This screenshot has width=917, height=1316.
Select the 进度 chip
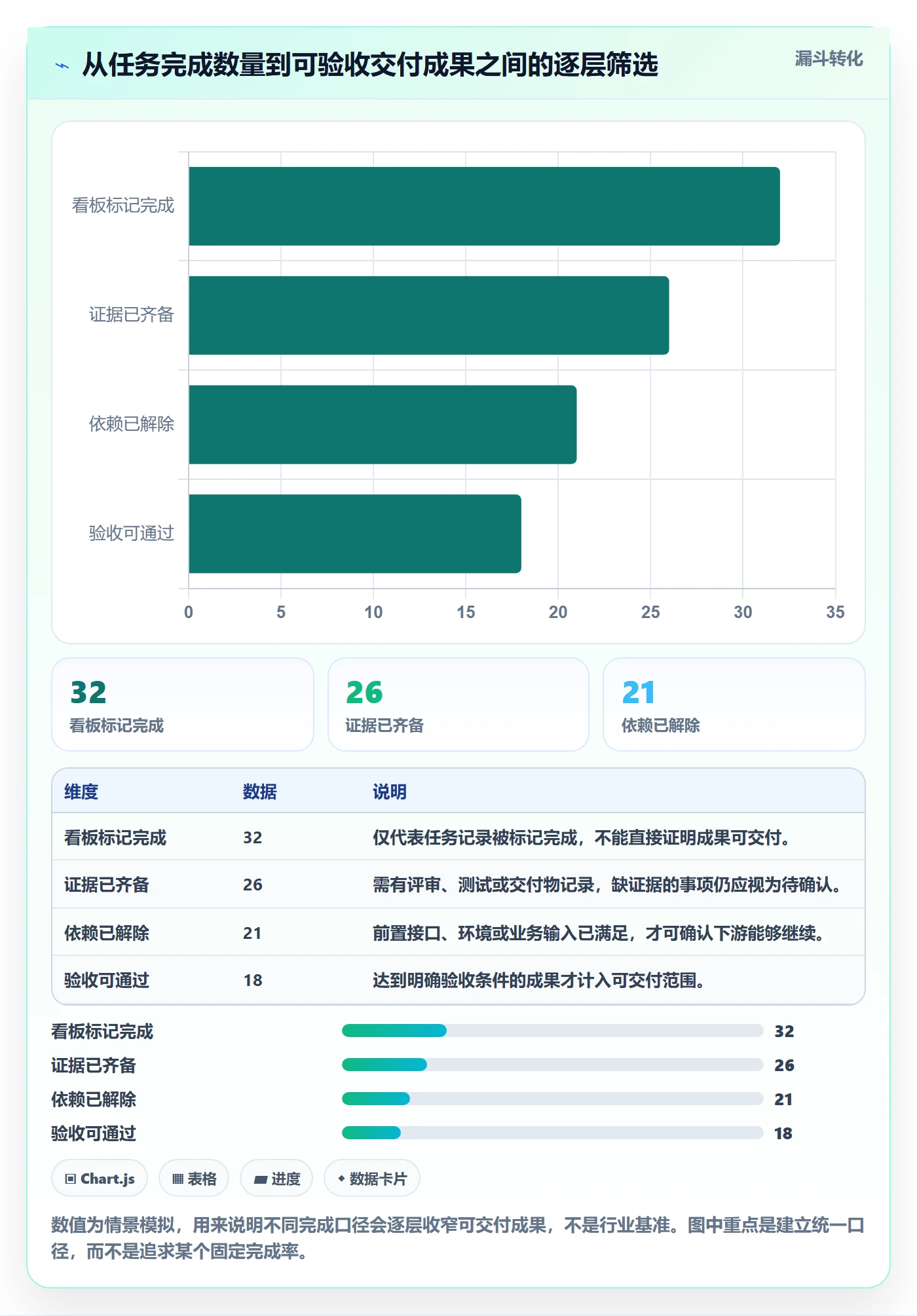(276, 1179)
